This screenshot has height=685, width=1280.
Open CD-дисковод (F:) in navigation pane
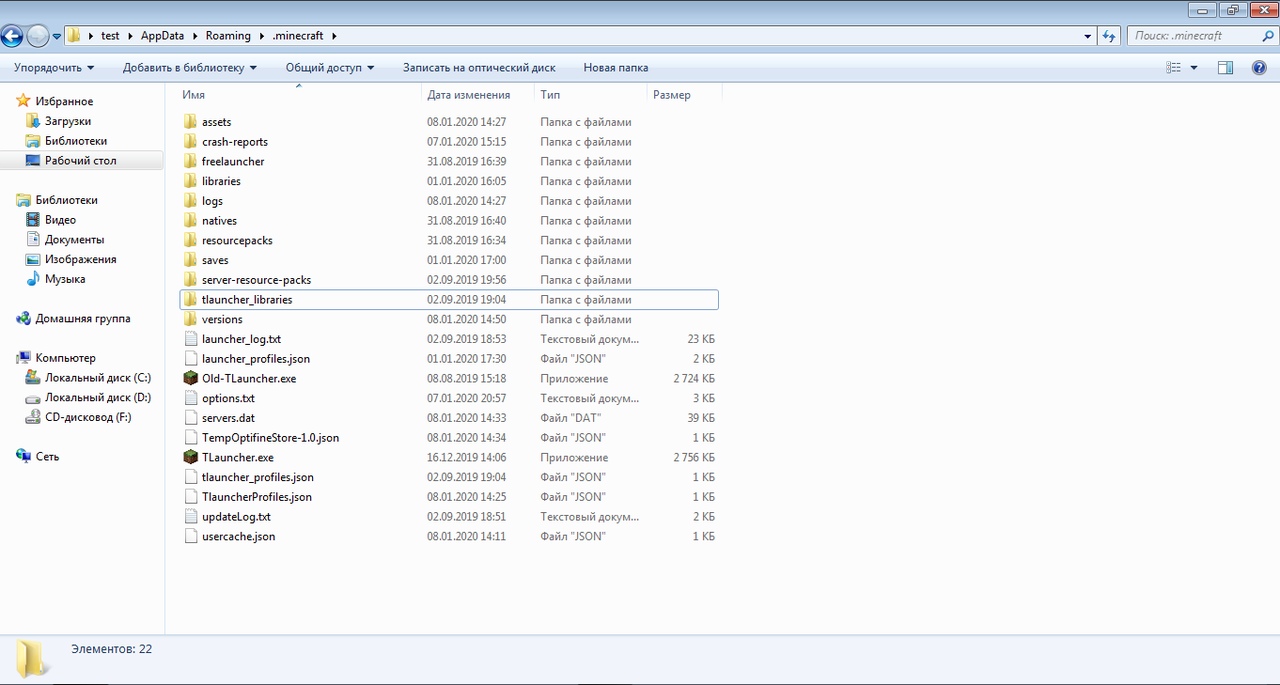tap(88, 417)
